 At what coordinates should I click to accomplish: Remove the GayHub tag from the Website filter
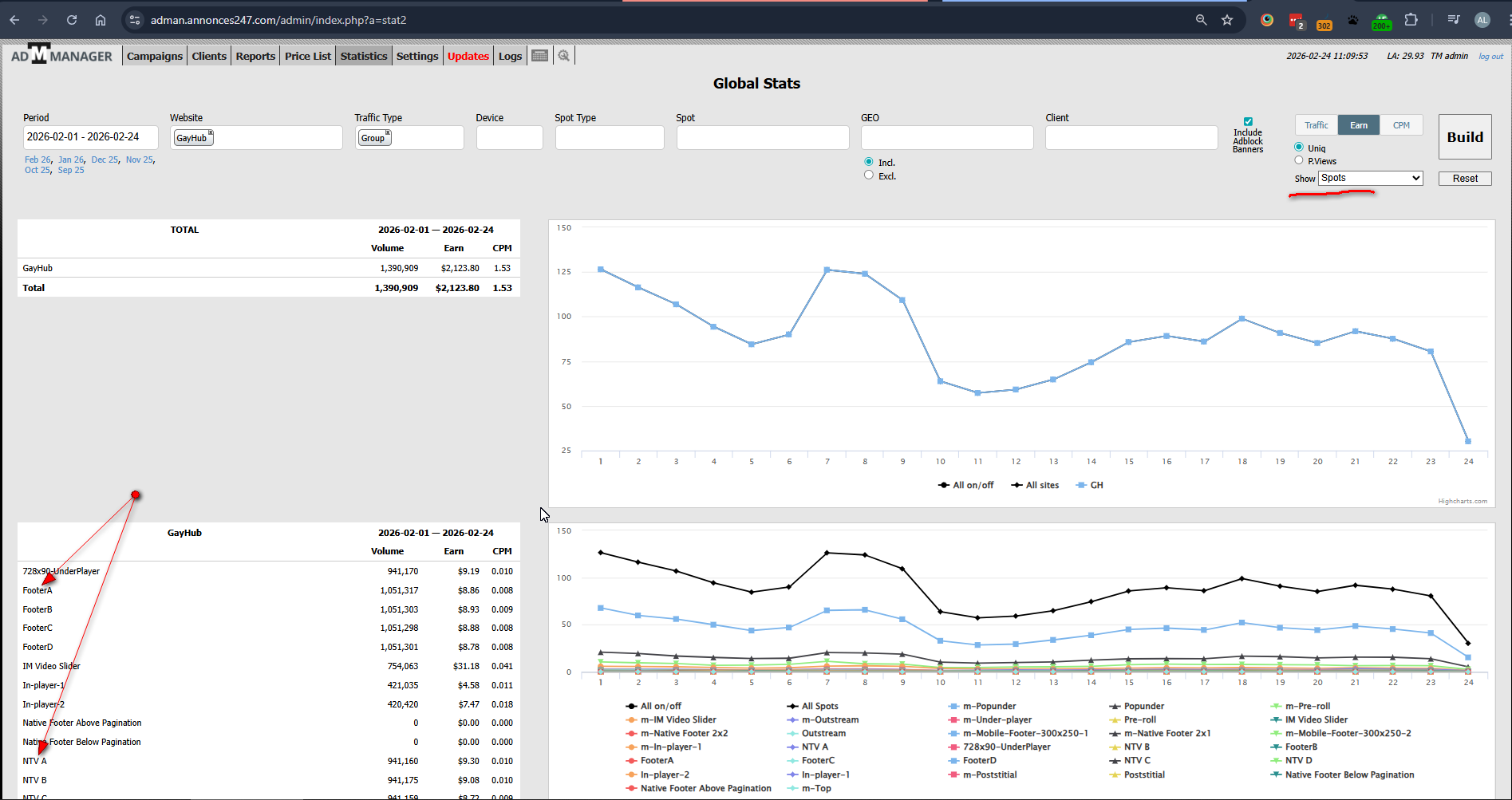point(211,133)
